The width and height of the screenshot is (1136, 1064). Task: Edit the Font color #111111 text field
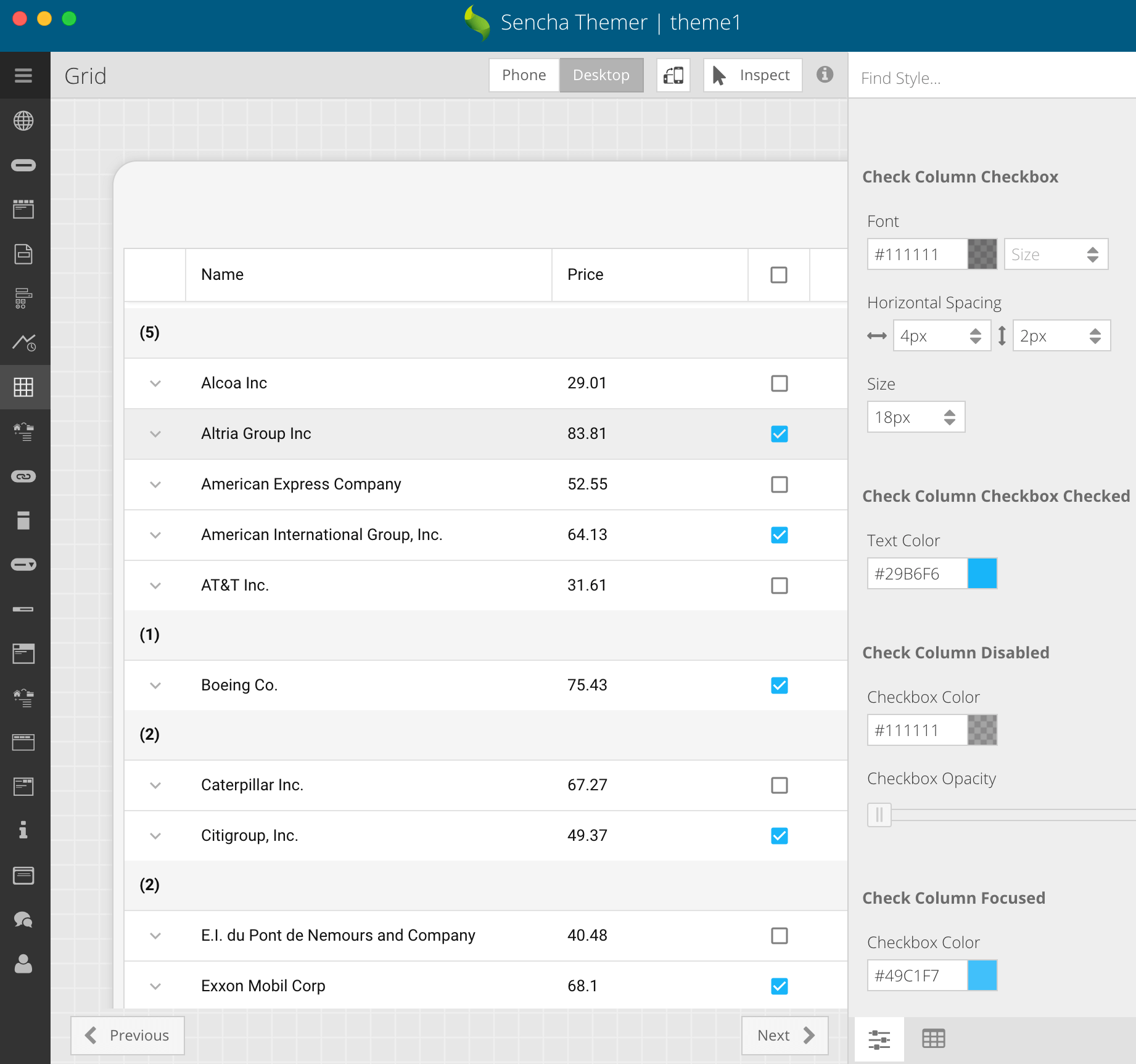click(x=918, y=254)
